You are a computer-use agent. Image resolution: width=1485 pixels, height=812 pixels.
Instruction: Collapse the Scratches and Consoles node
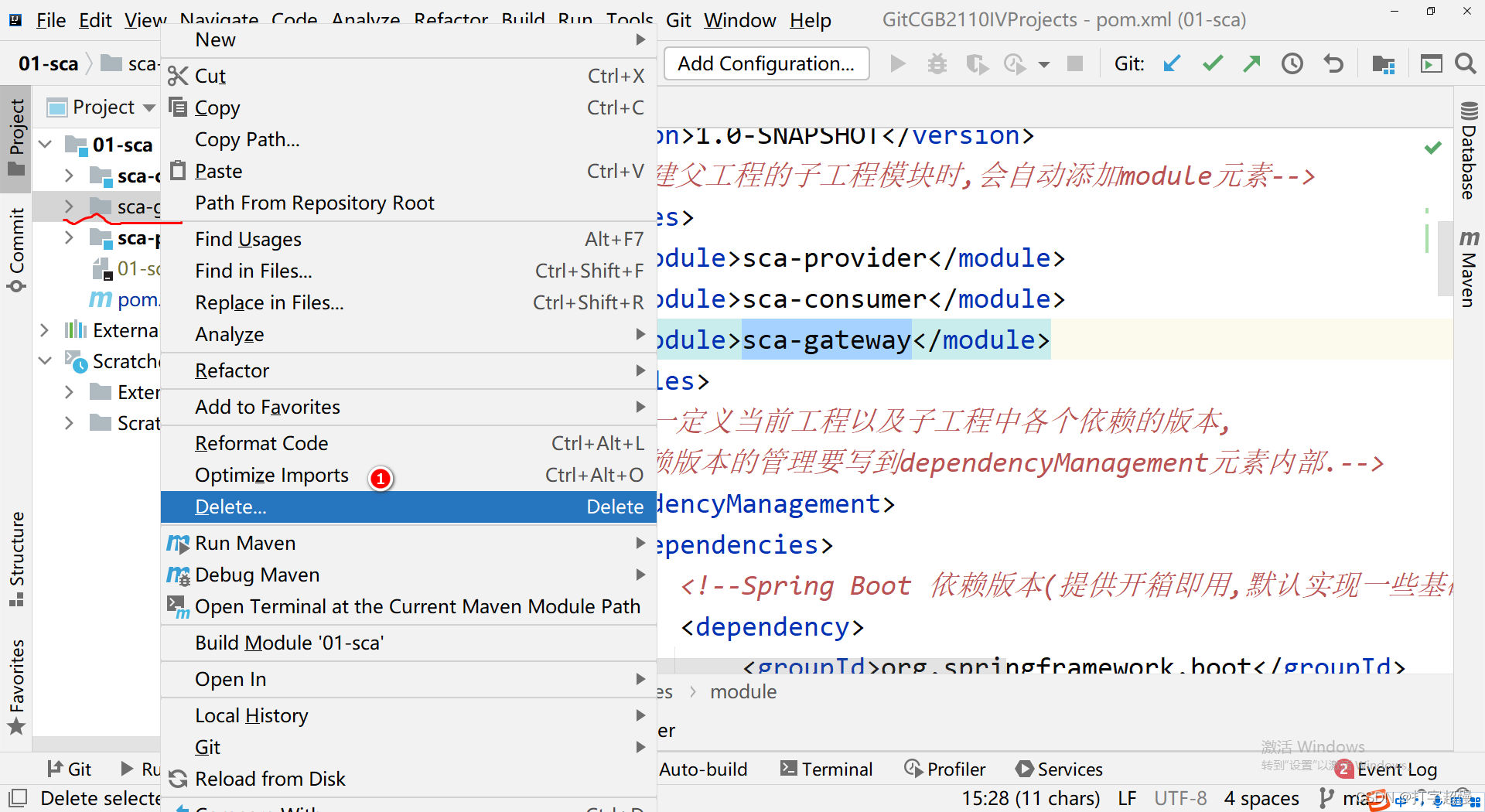(45, 361)
